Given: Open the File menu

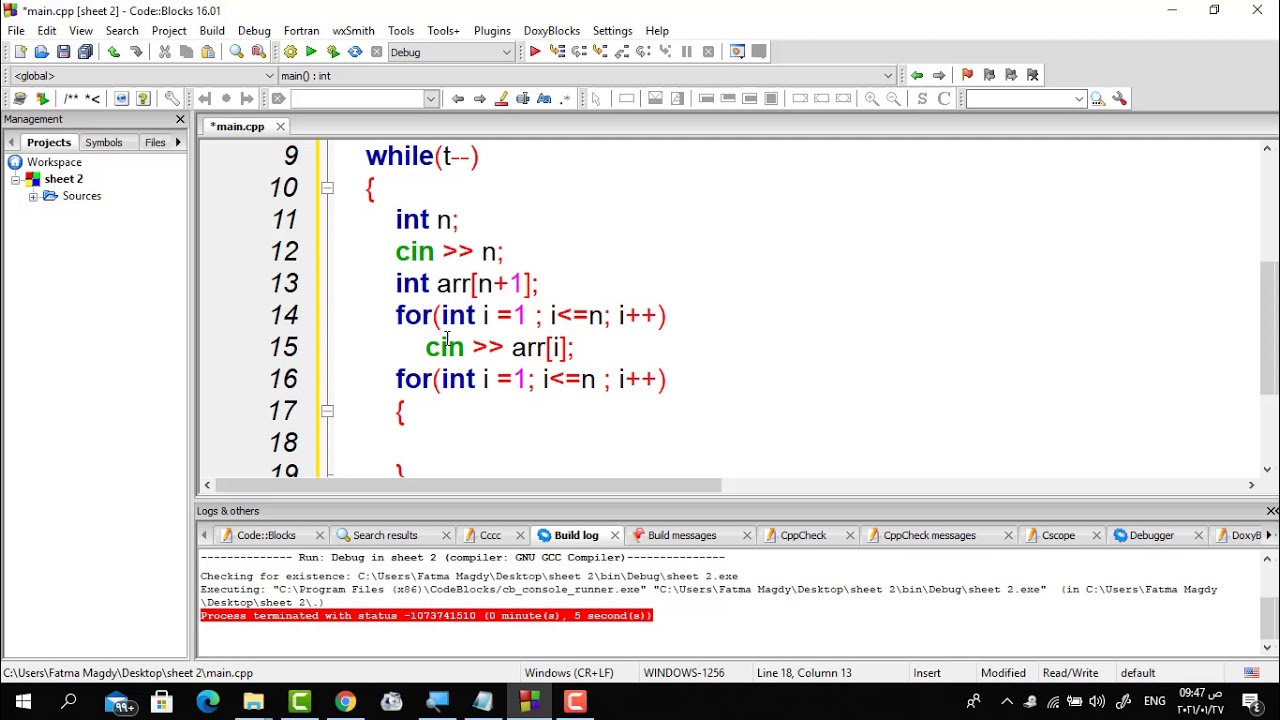Looking at the screenshot, I should 16,31.
